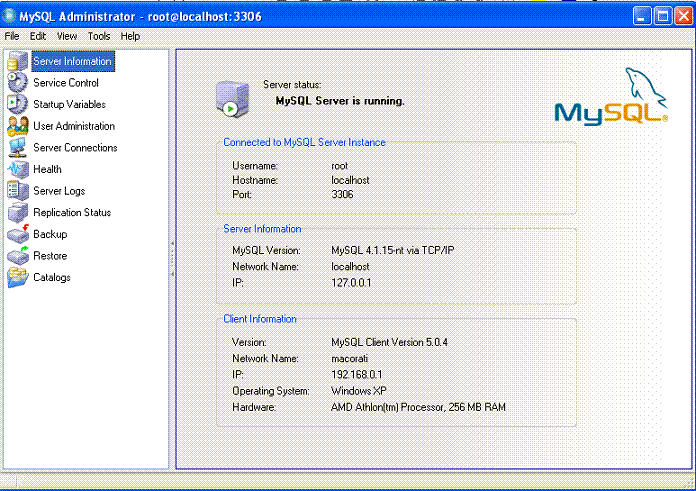Screen dimensions: 696x491
Task: Open the Health section
Action: click(47, 169)
